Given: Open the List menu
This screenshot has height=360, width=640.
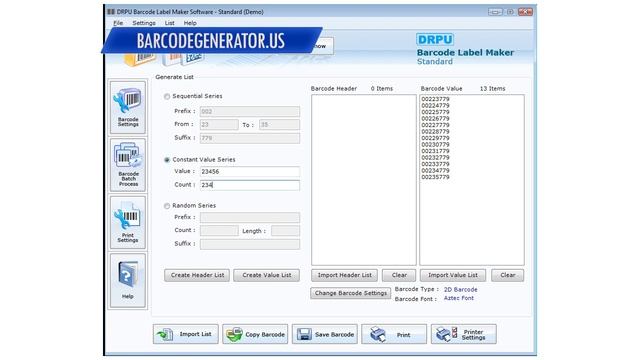Looking at the screenshot, I should 169,23.
